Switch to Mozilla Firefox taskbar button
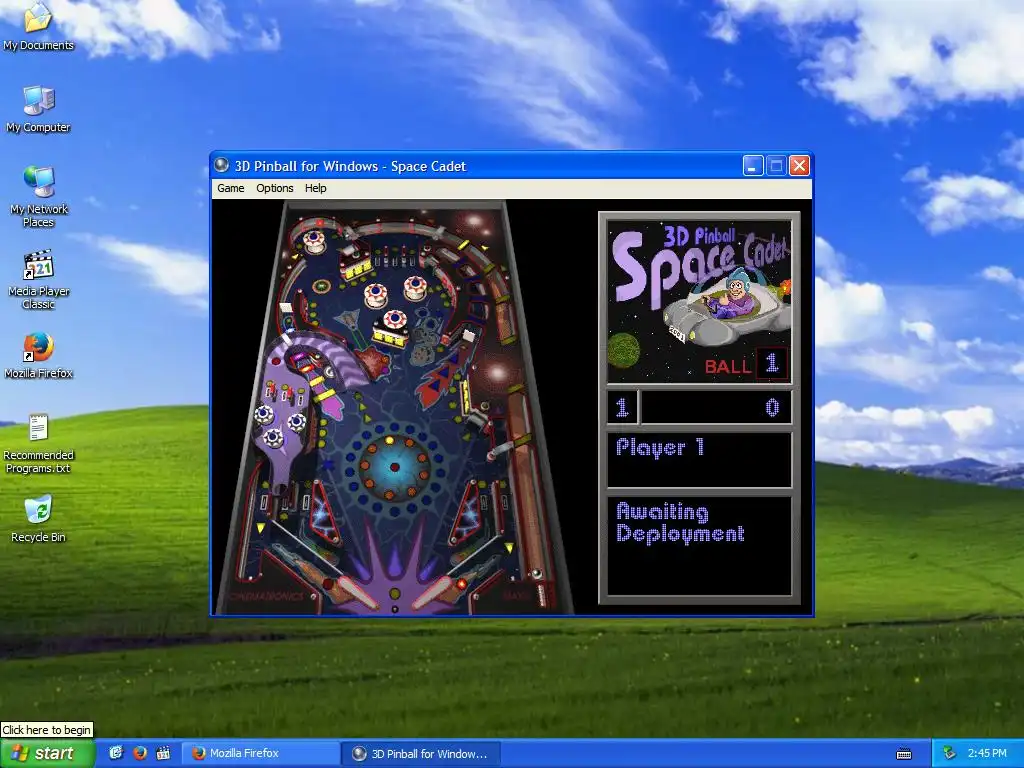This screenshot has width=1024, height=768. (260, 753)
